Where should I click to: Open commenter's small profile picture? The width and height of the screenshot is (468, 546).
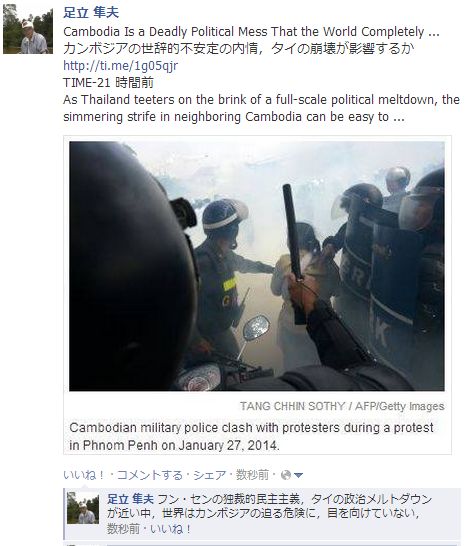(83, 508)
